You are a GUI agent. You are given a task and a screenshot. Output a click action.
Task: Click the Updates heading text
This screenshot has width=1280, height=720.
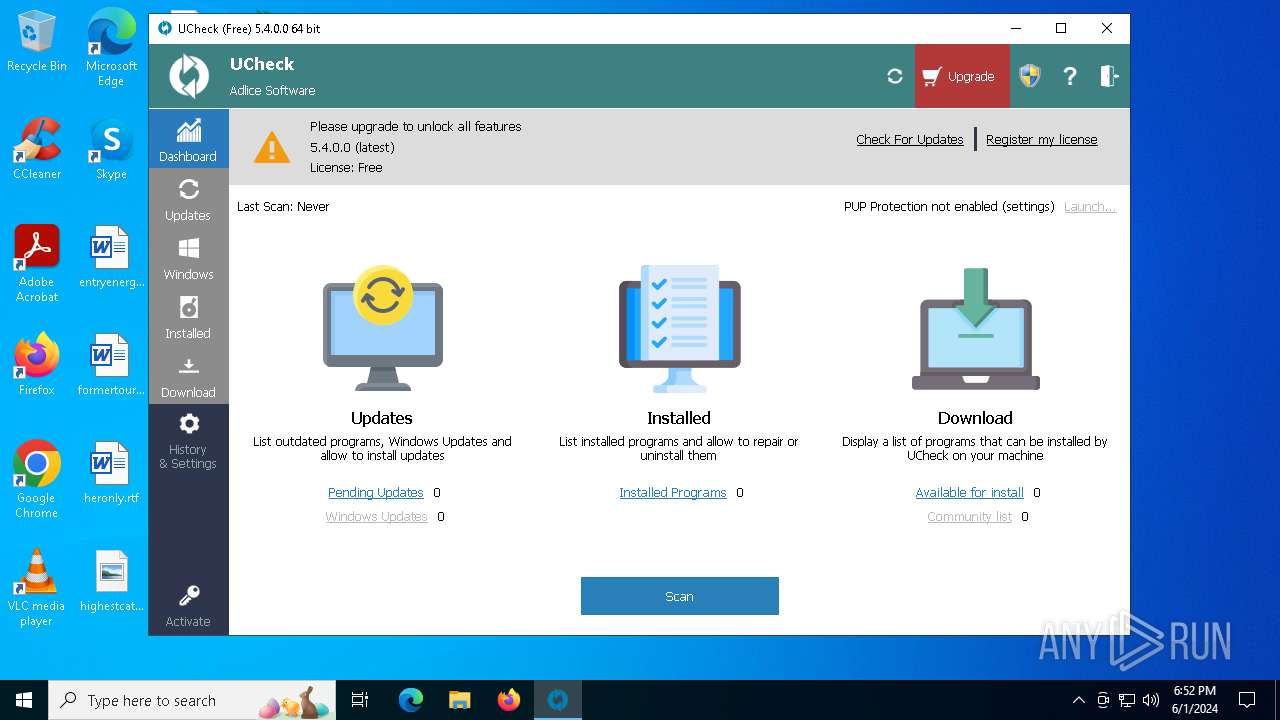[x=382, y=418]
